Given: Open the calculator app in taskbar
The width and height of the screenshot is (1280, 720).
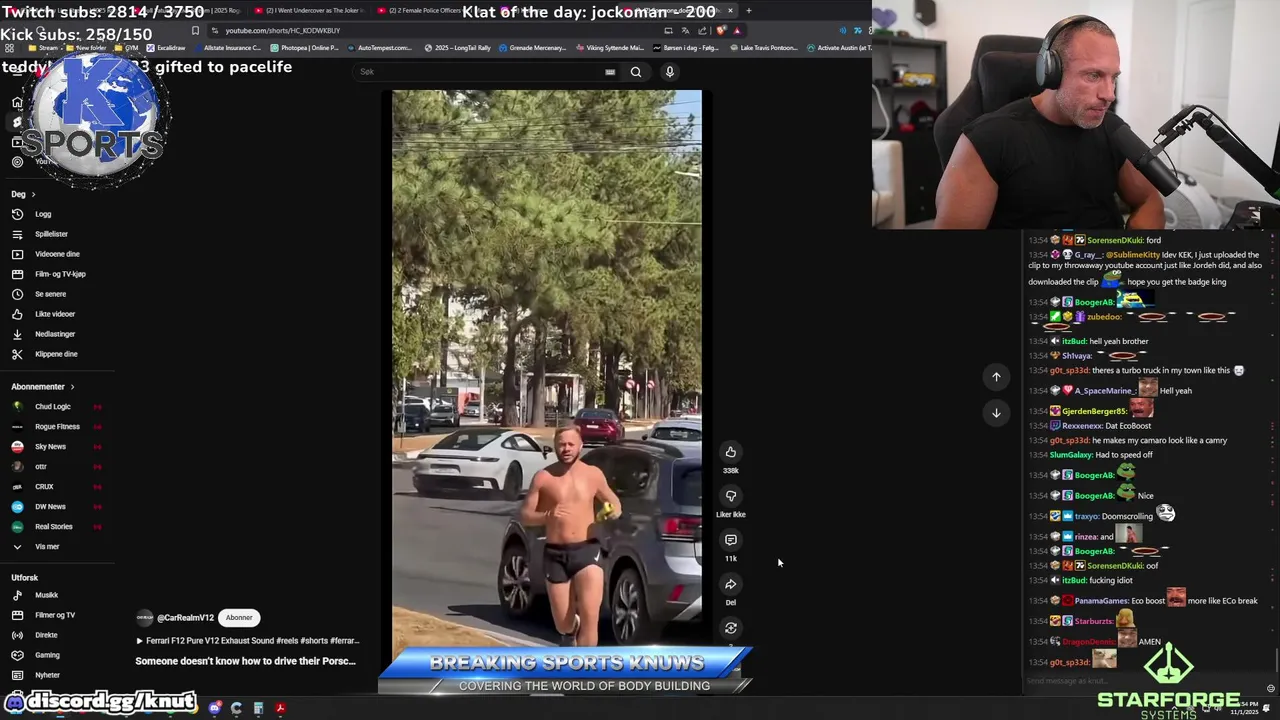Looking at the screenshot, I should 258,708.
